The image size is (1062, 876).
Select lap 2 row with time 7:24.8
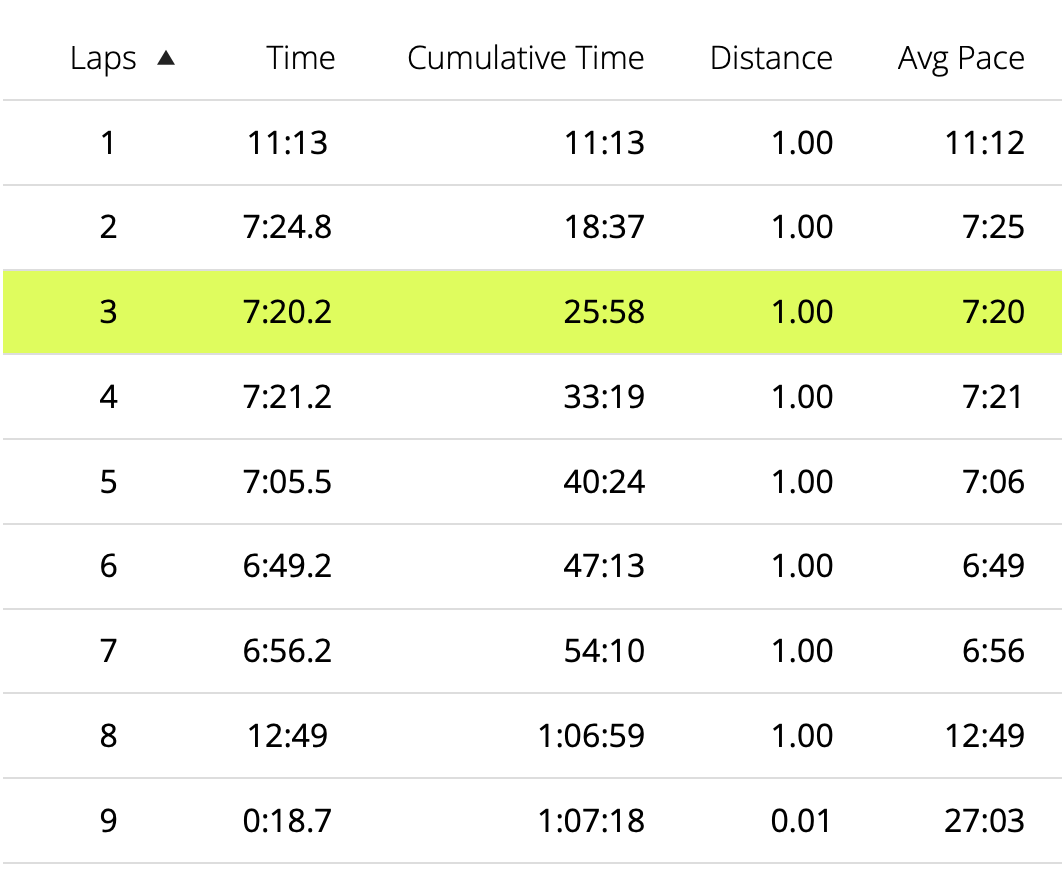click(532, 228)
